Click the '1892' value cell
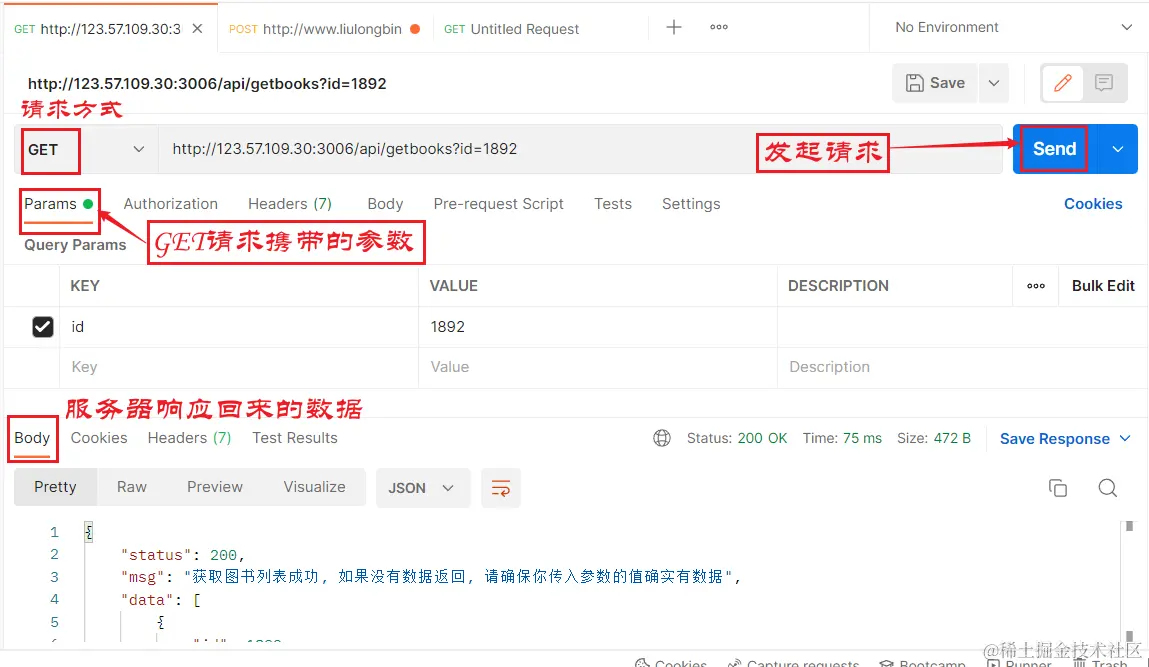This screenshot has height=667, width=1149. coord(597,327)
